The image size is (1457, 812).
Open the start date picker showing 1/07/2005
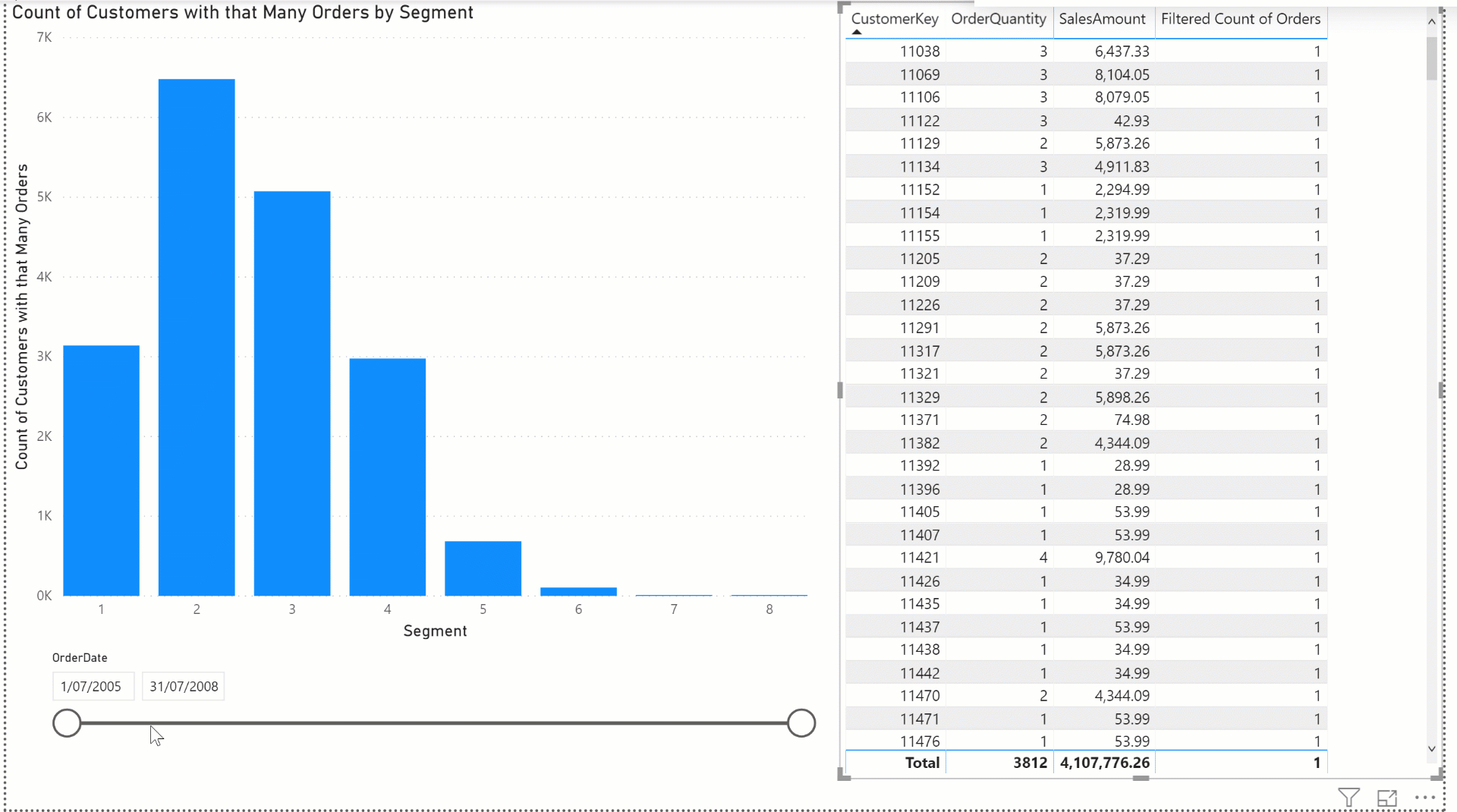[x=93, y=686]
